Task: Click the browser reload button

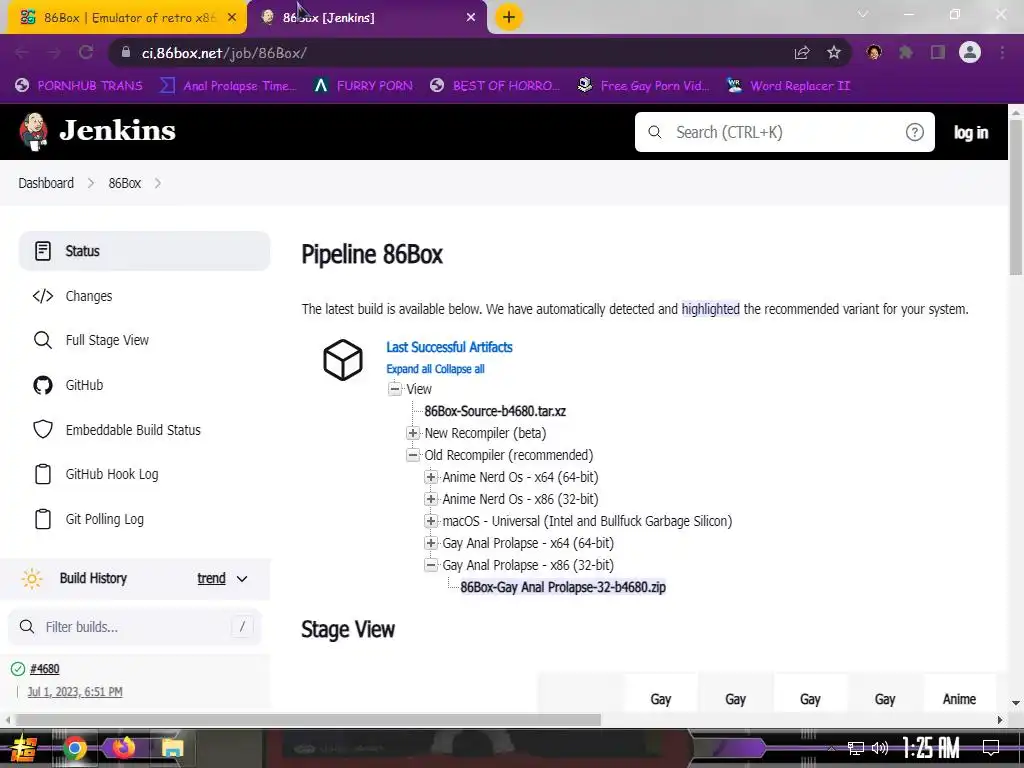Action: 86,52
